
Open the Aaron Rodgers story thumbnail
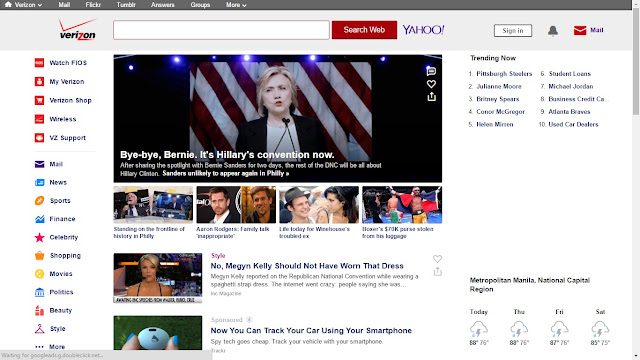click(236, 205)
